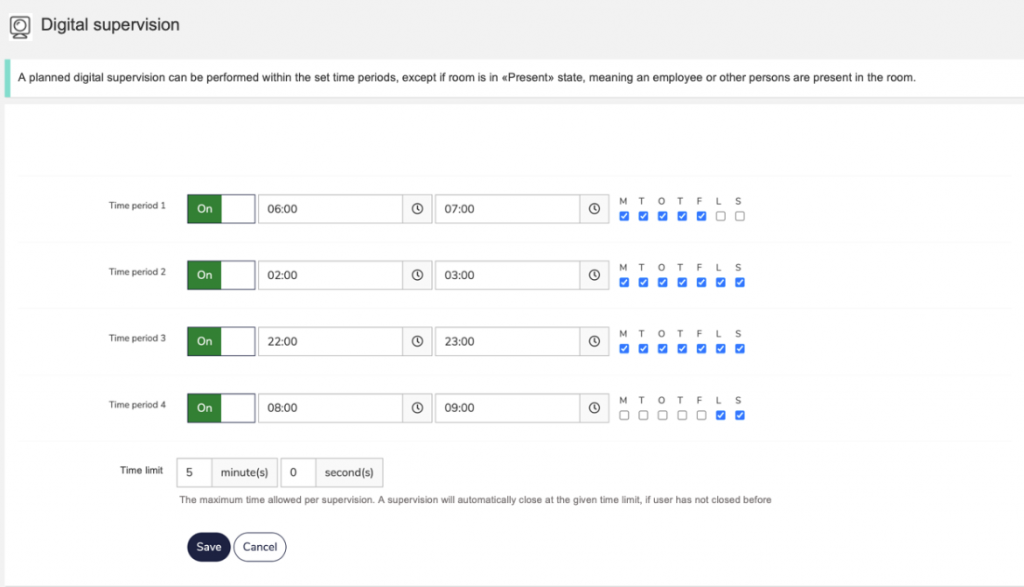The image size is (1024, 587).
Task: Open clock picker for Time period 1 end
Action: [594, 209]
